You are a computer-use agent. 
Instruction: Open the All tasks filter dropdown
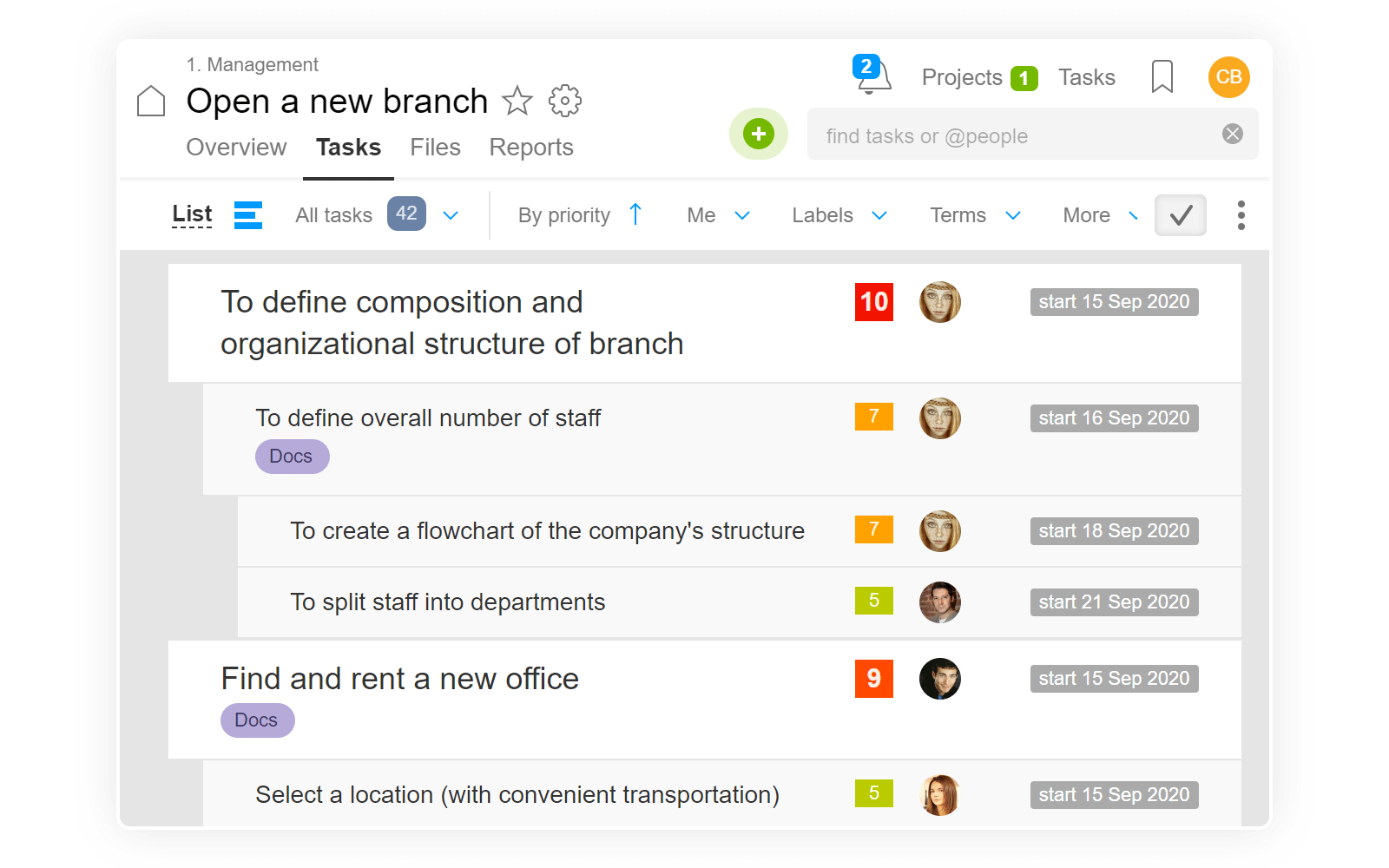pyautogui.click(x=451, y=214)
